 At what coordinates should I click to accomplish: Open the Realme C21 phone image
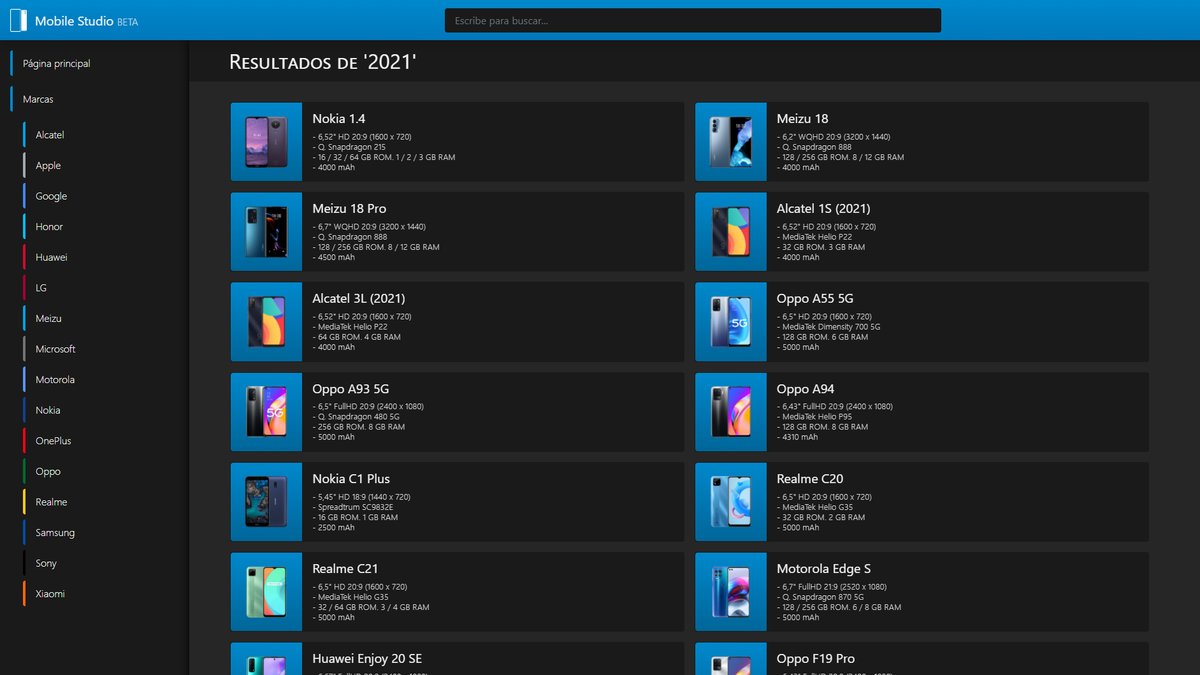pyautogui.click(x=266, y=592)
